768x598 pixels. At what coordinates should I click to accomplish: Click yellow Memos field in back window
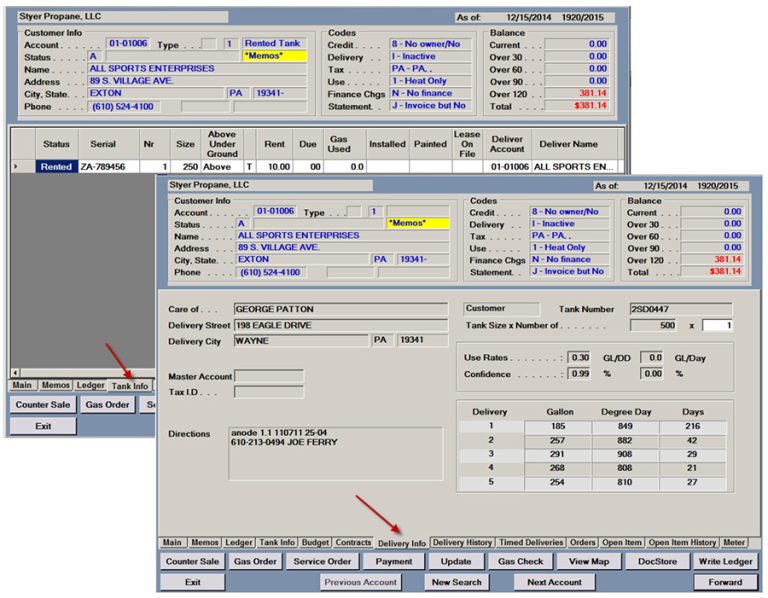coord(275,56)
